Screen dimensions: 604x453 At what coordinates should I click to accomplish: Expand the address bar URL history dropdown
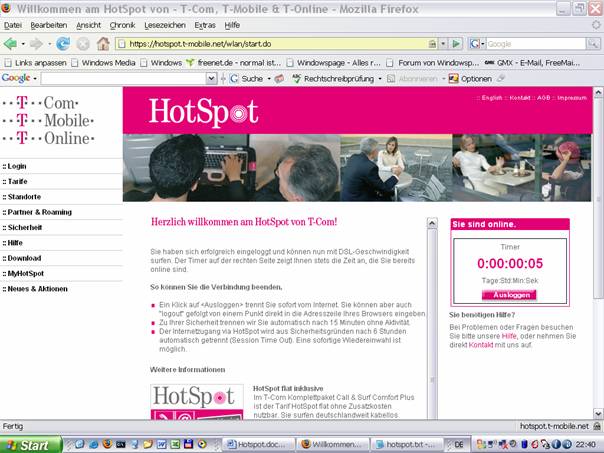pos(443,44)
